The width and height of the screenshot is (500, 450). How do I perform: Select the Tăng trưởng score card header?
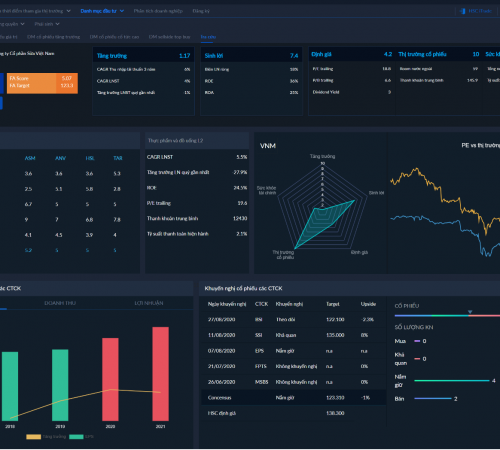143,56
